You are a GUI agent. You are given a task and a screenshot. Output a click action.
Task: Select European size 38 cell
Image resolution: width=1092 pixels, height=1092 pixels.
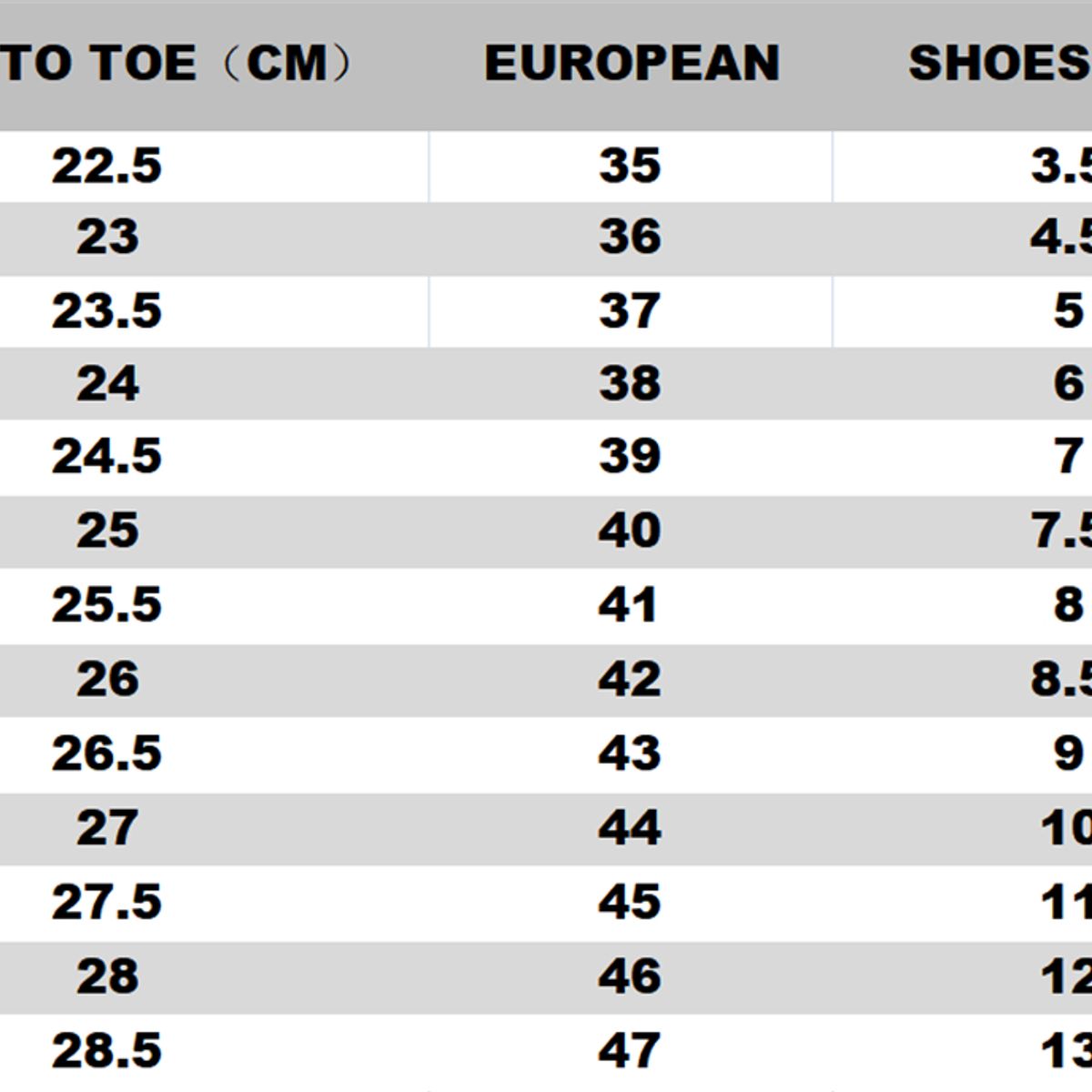630,383
